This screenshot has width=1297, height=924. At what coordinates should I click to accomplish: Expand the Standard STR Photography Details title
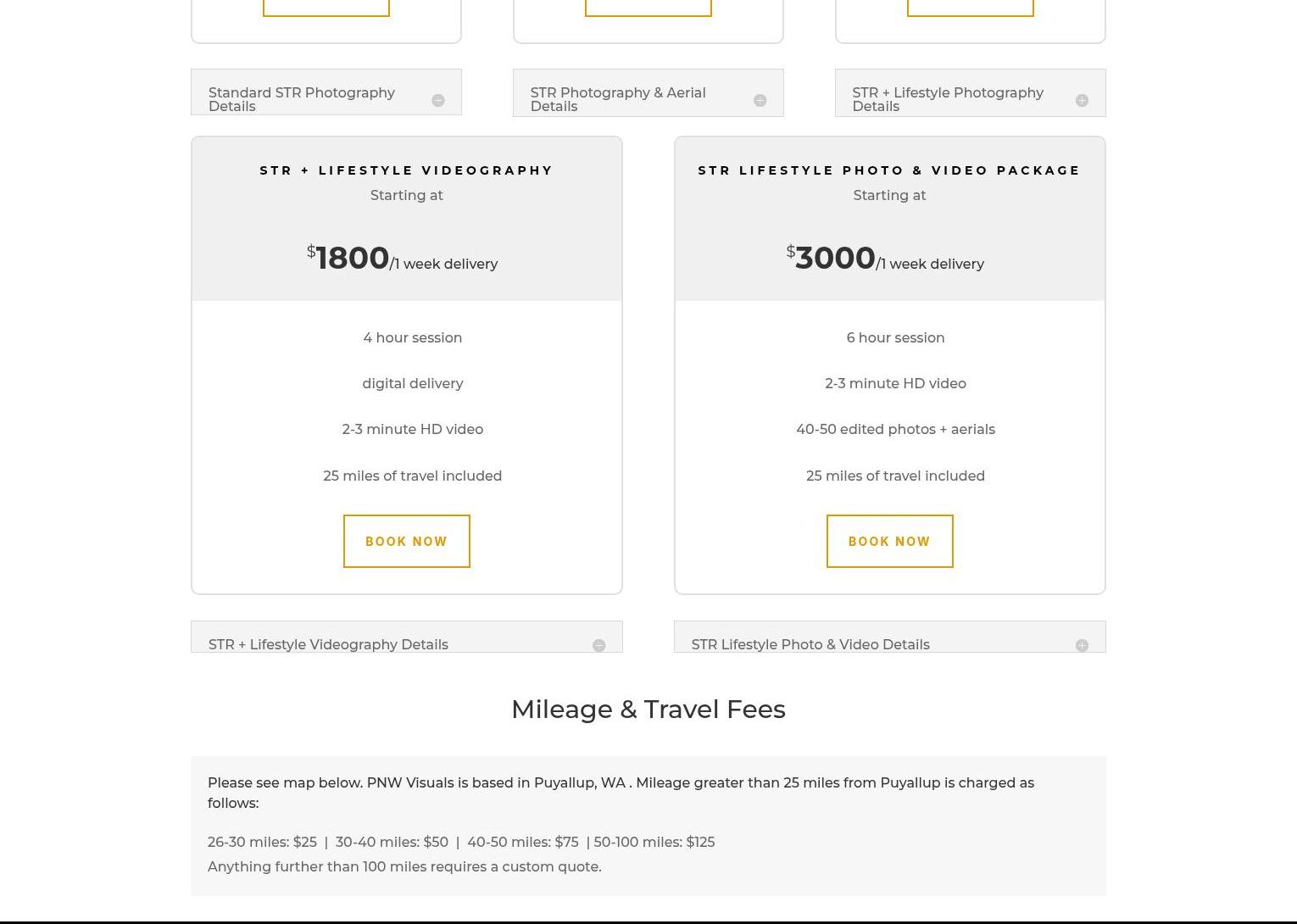click(x=302, y=99)
